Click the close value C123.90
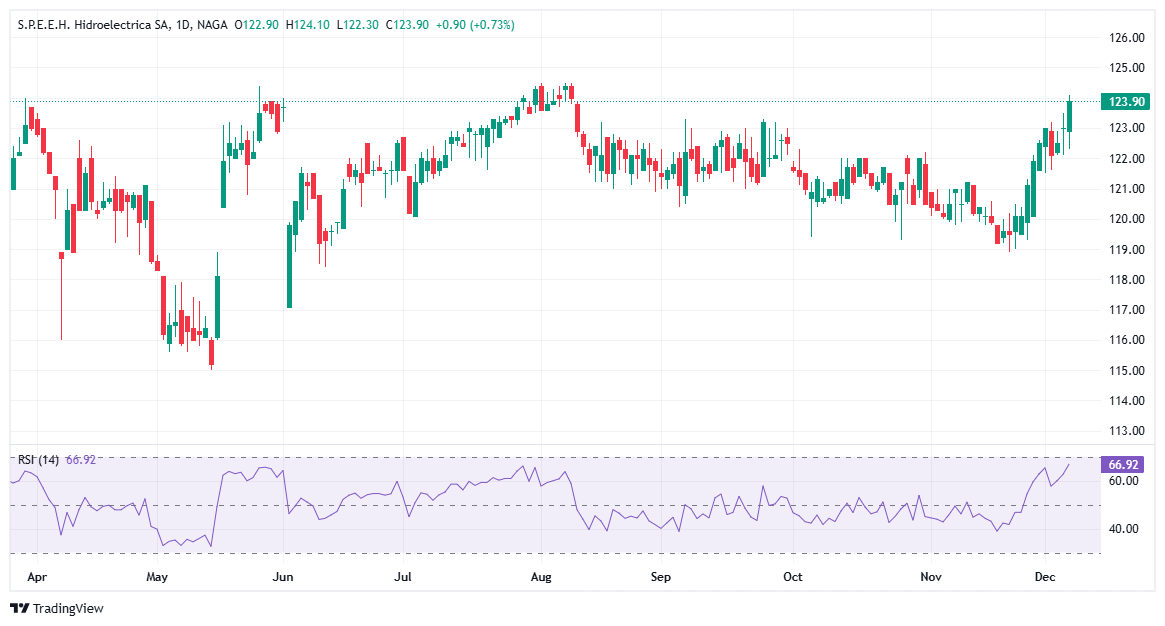Viewport: 1165px width, 626px height. tap(407, 25)
